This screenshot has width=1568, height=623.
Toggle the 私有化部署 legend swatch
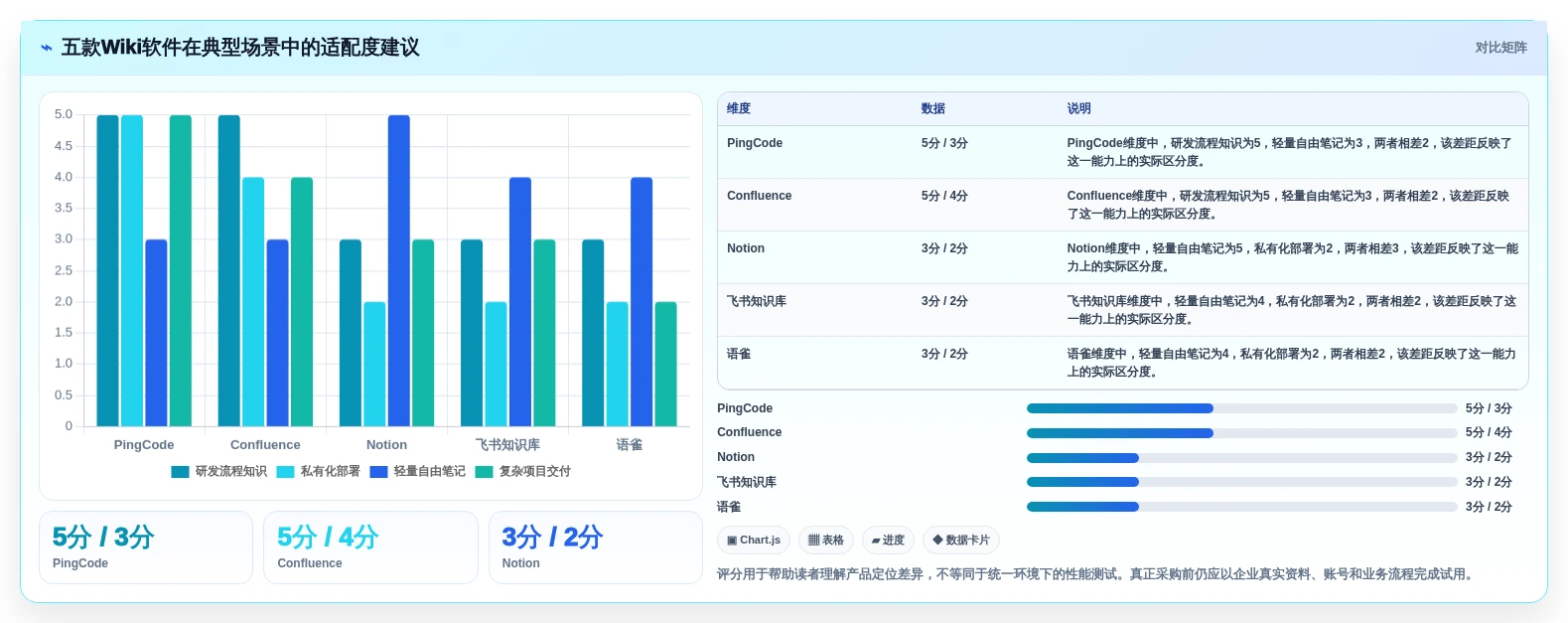pos(285,472)
